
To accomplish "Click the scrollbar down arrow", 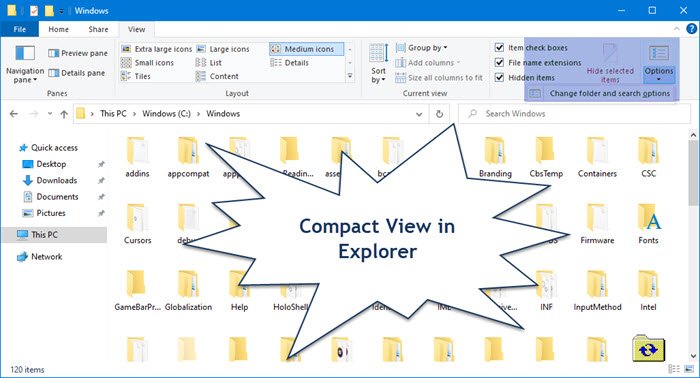I will point(693,356).
